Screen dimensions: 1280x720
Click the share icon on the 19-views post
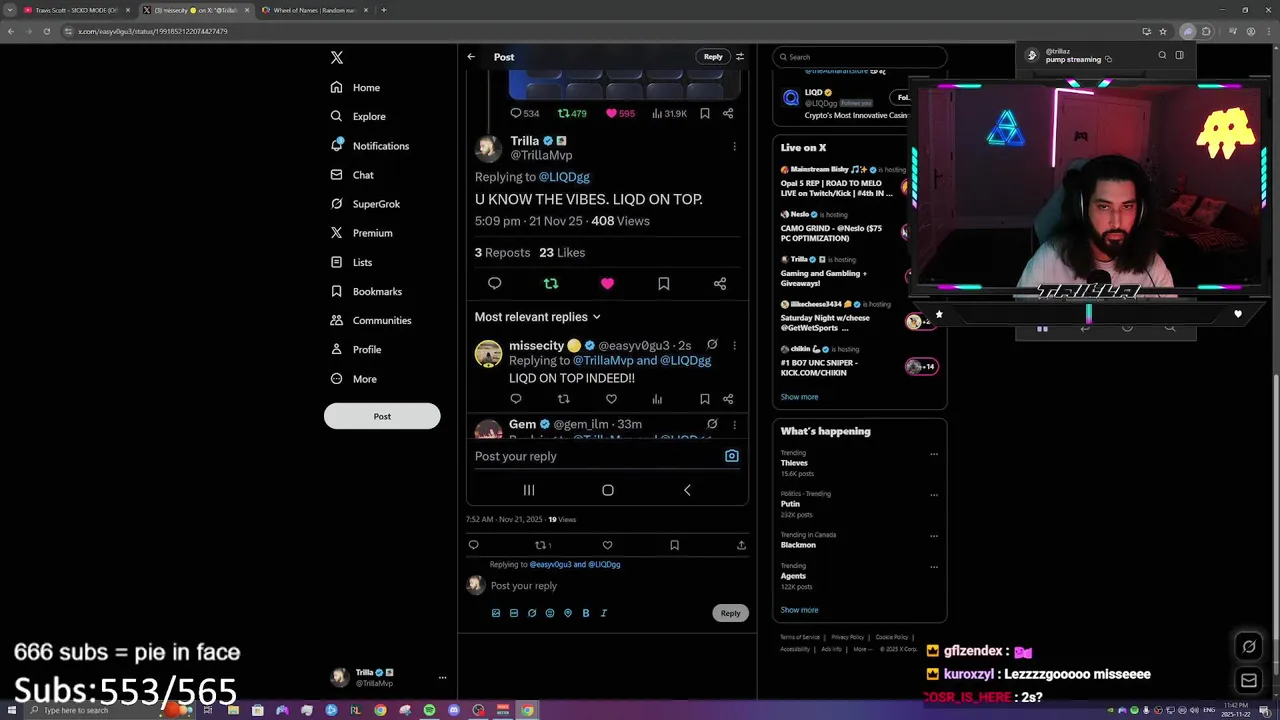click(741, 545)
